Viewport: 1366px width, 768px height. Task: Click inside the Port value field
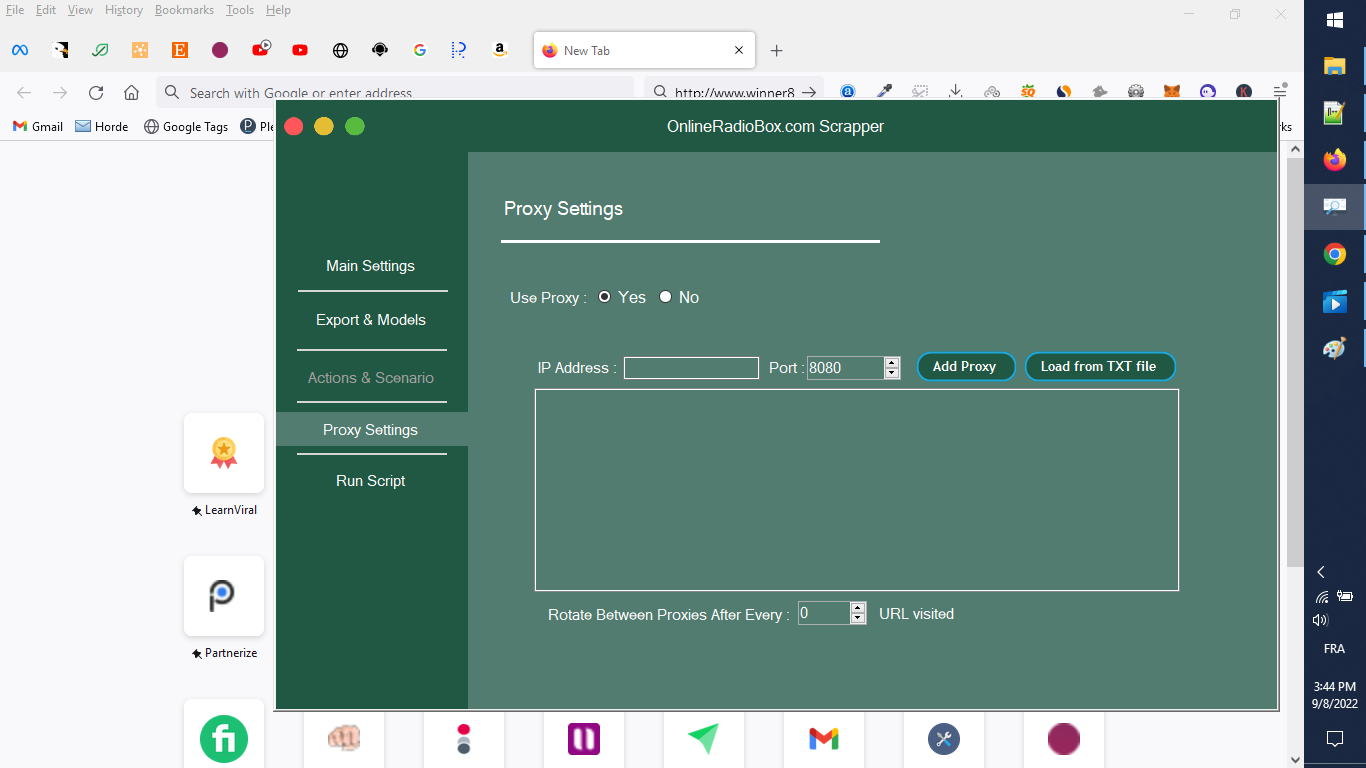coord(845,368)
